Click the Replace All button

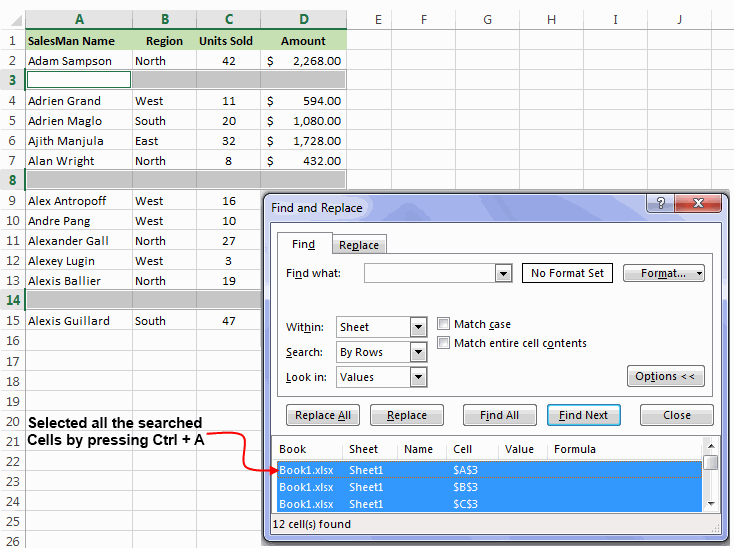(323, 415)
